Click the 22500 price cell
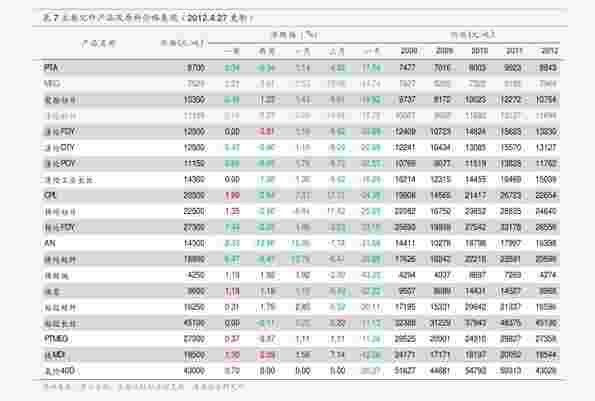The width and height of the screenshot is (595, 401). (194, 211)
